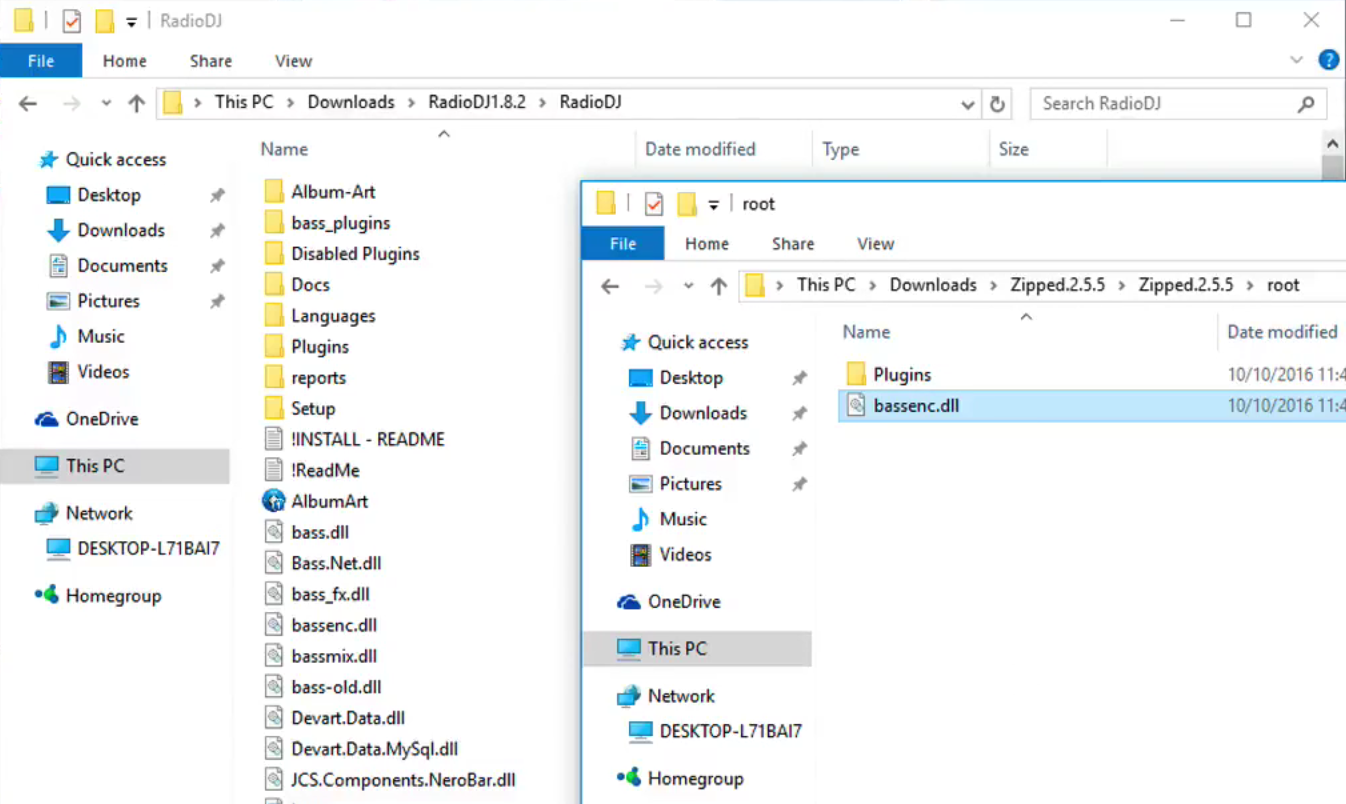Open Help in RadioDJ window
Screen dimensions: 1346x804
1328,60
